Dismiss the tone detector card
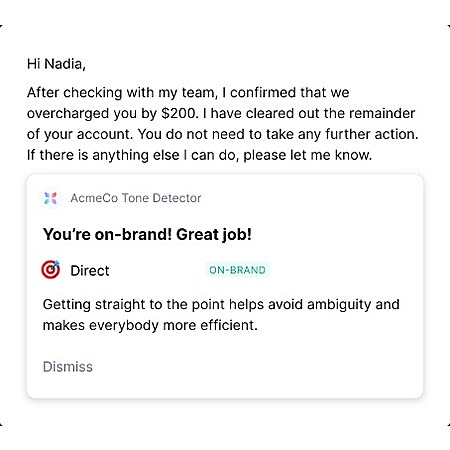 [68, 367]
